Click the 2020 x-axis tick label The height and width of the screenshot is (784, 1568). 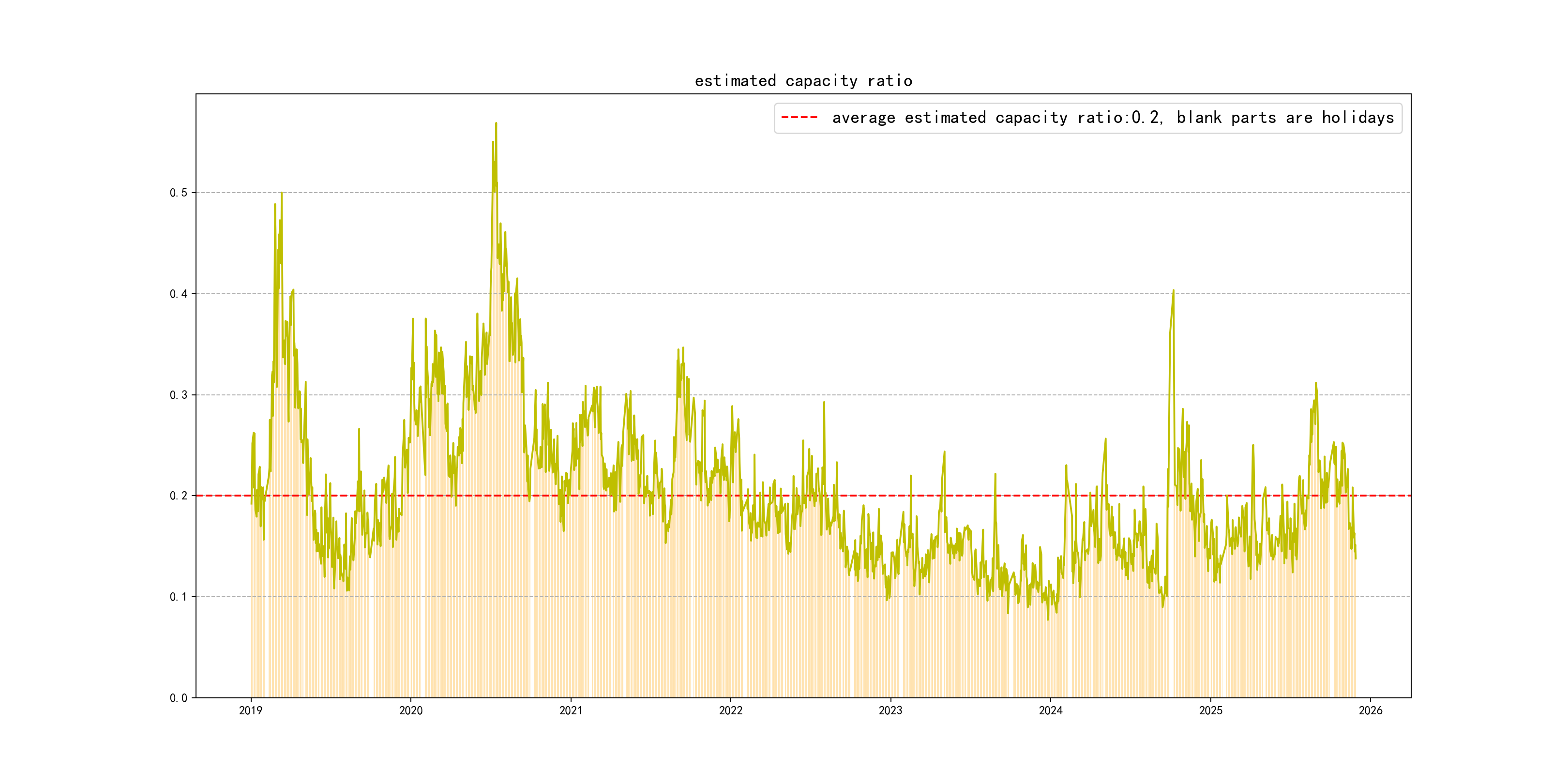pyautogui.click(x=410, y=710)
